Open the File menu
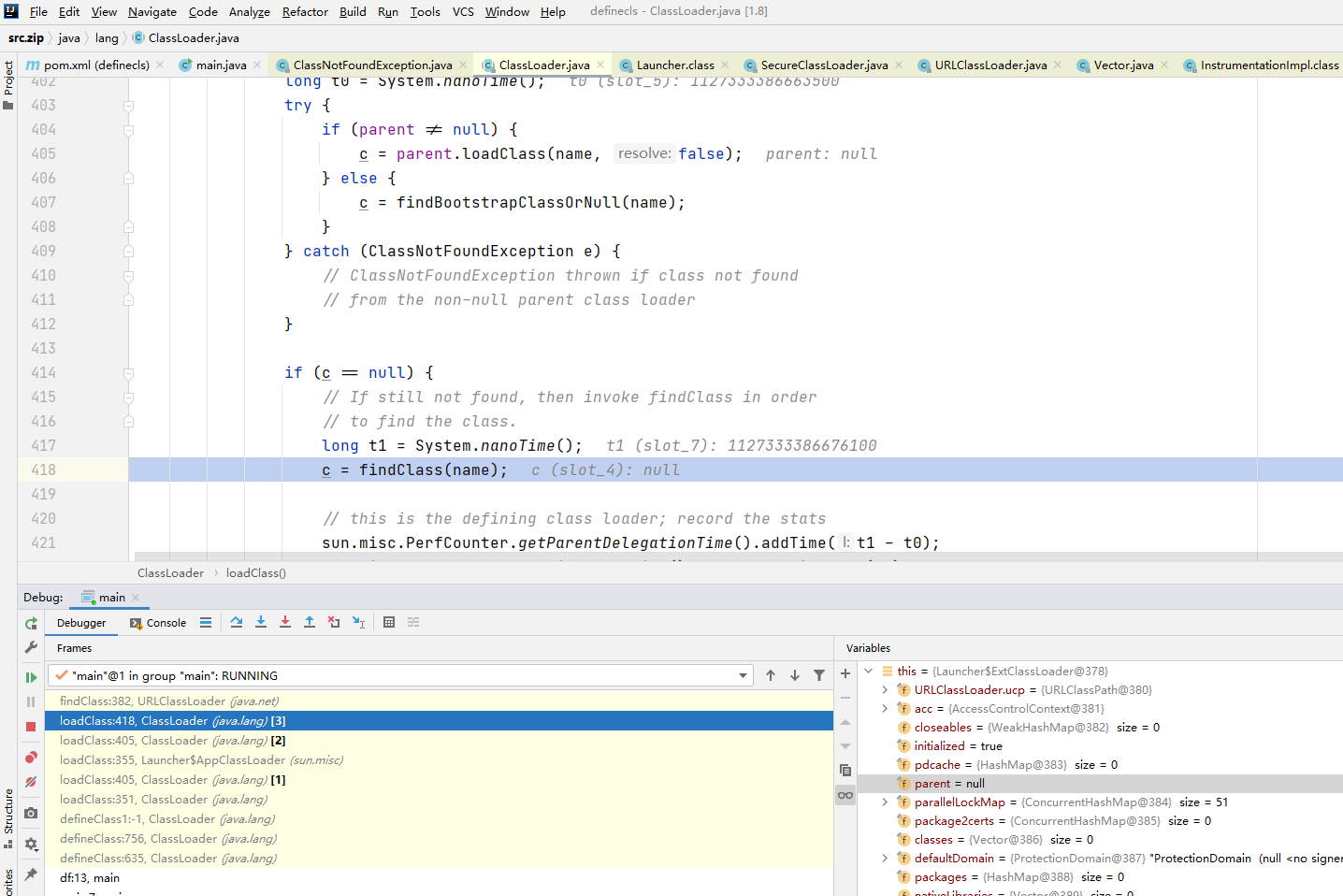1343x896 pixels. [38, 11]
